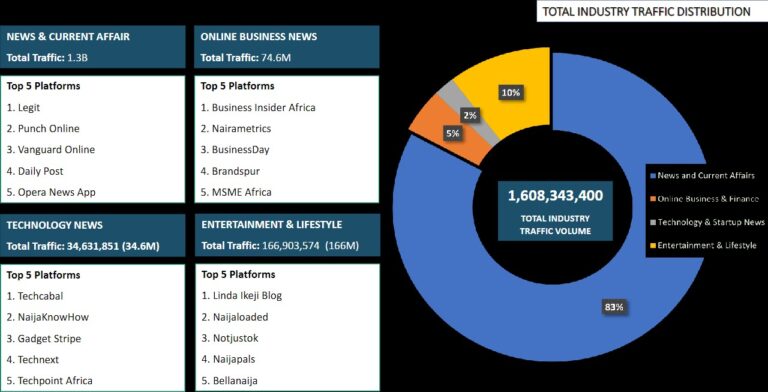Screen dimensions: 768x392
Task: Select the Online Business & Finance legend label
Action: (708, 199)
